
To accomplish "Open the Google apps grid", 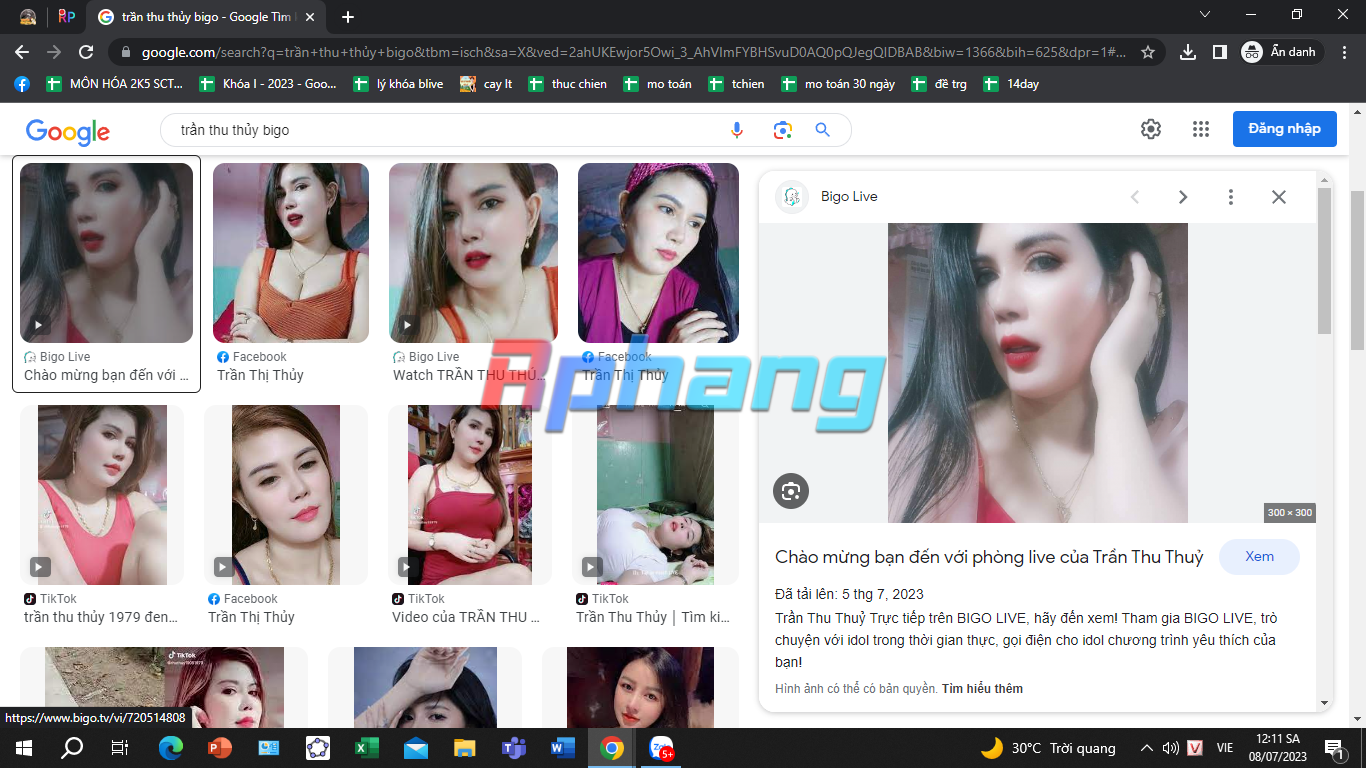I will coord(1201,129).
